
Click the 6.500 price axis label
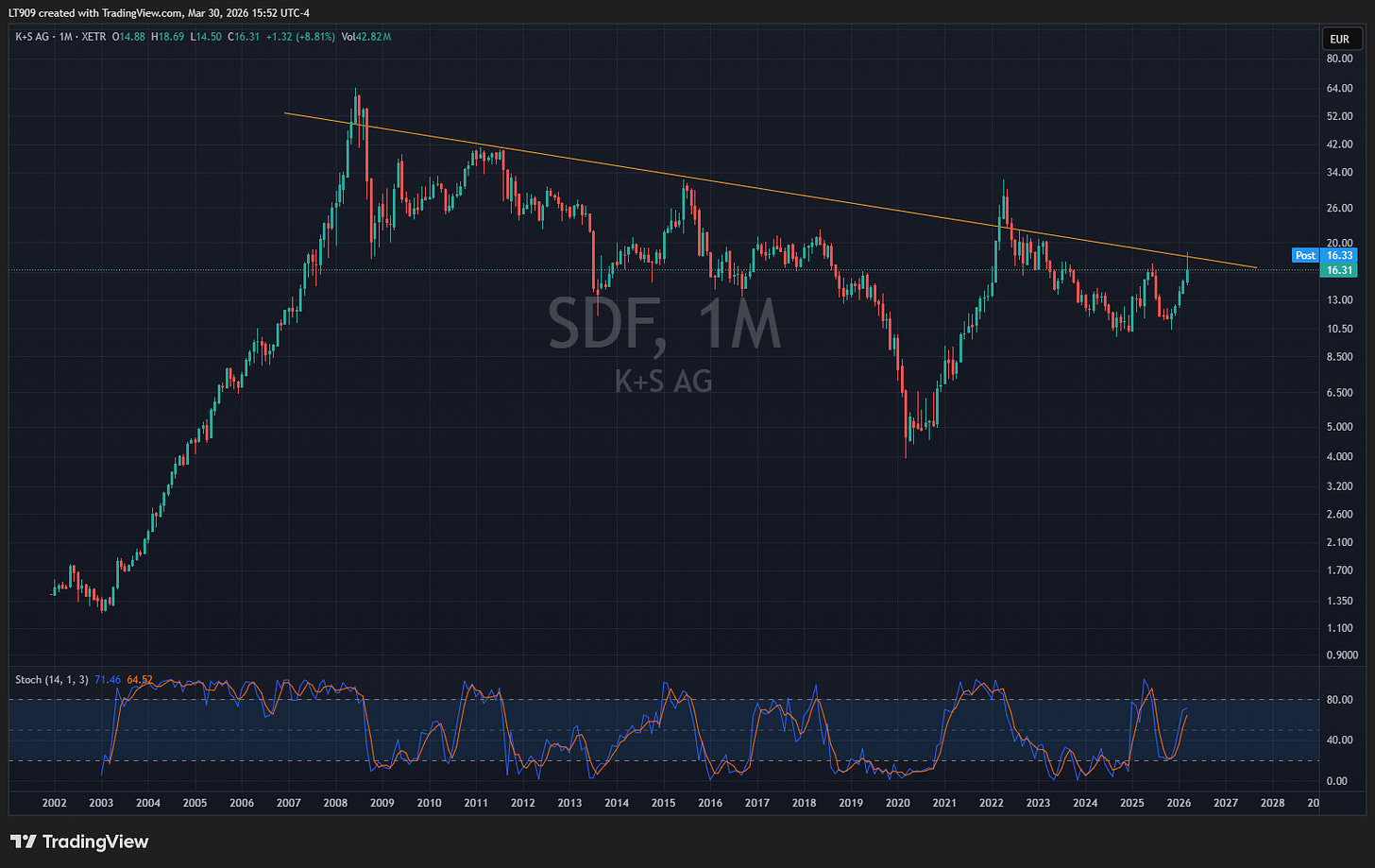tap(1339, 393)
